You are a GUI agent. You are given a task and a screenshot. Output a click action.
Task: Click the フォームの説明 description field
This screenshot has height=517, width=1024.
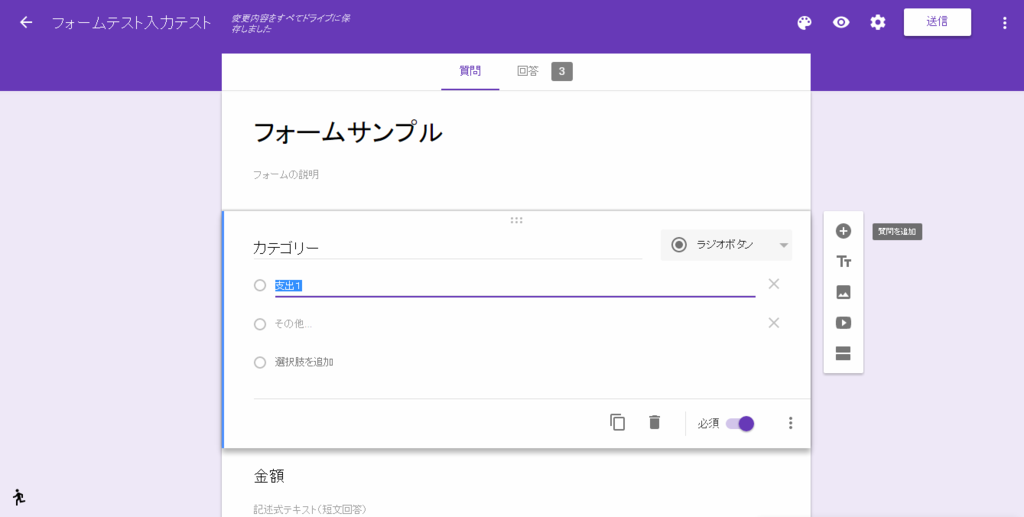(x=286, y=174)
